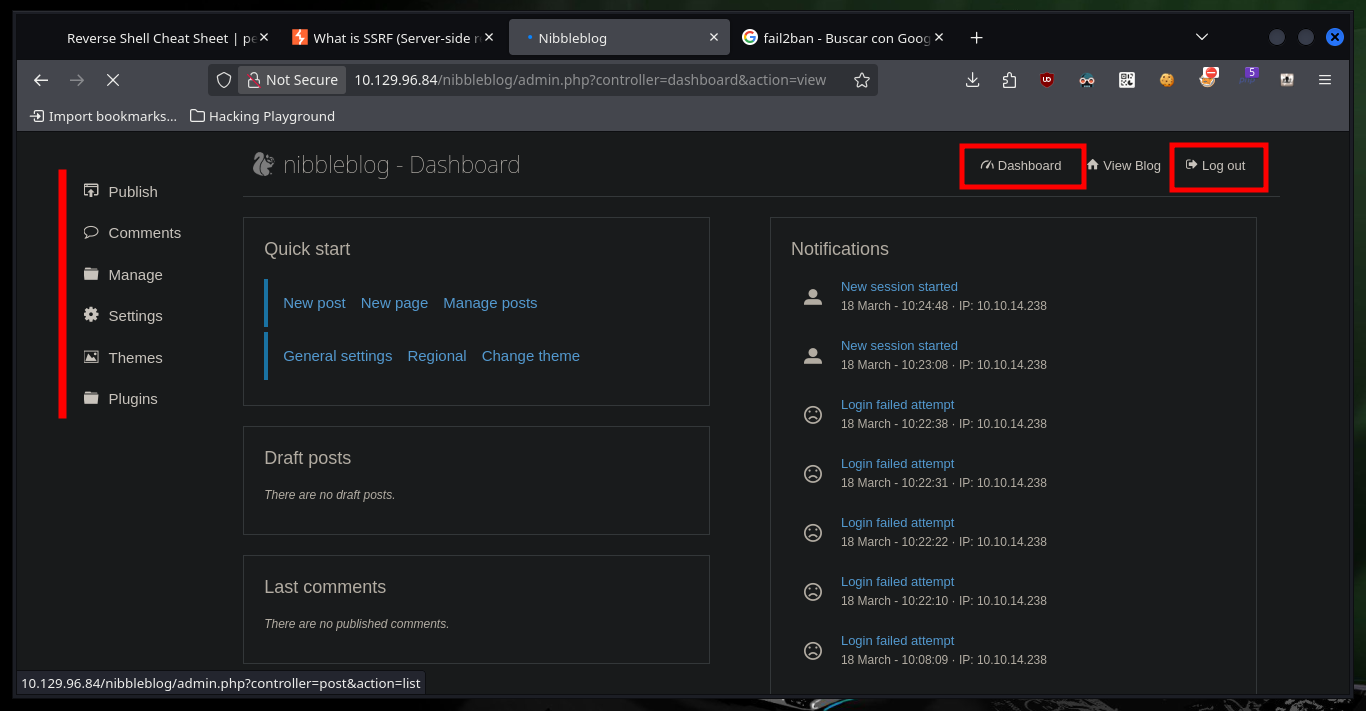Click sad face icon beside 10:08:09 failed attempt
This screenshot has height=711, width=1366.
pyautogui.click(x=813, y=650)
